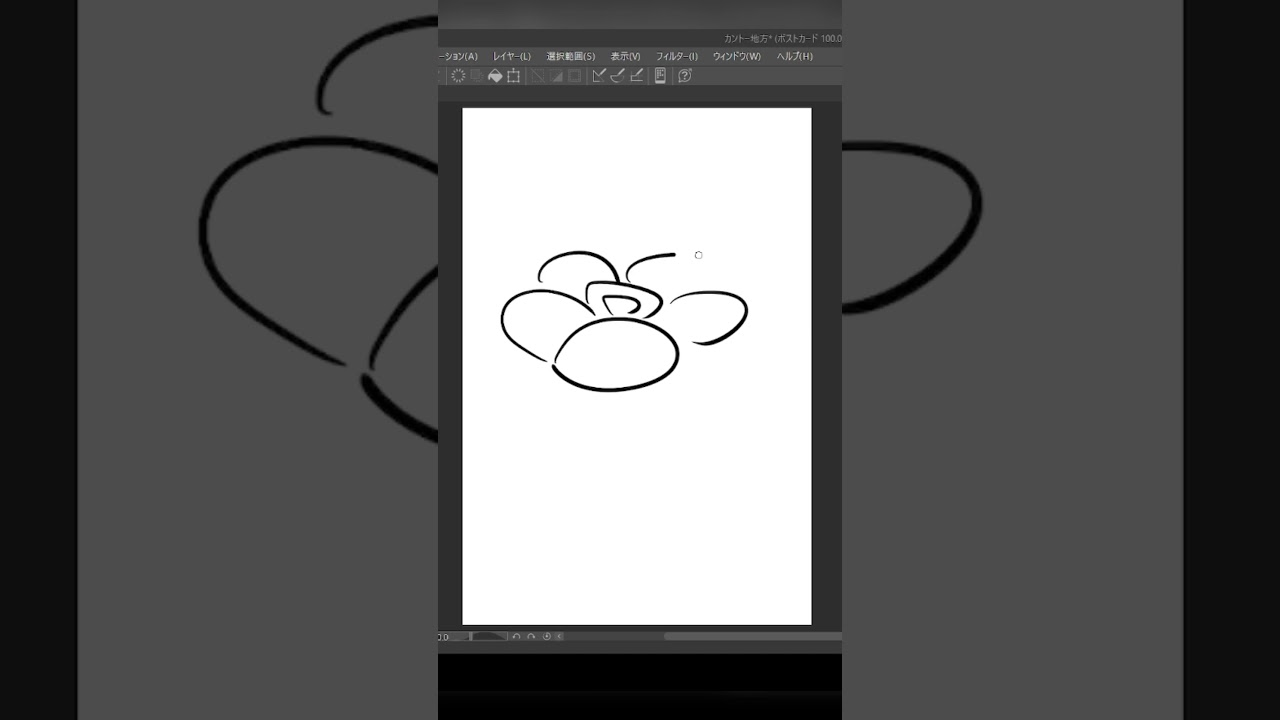This screenshot has height=720, width=1280.
Task: Activate the Scale/Rotate transform toolbar icon
Action: pos(514,76)
